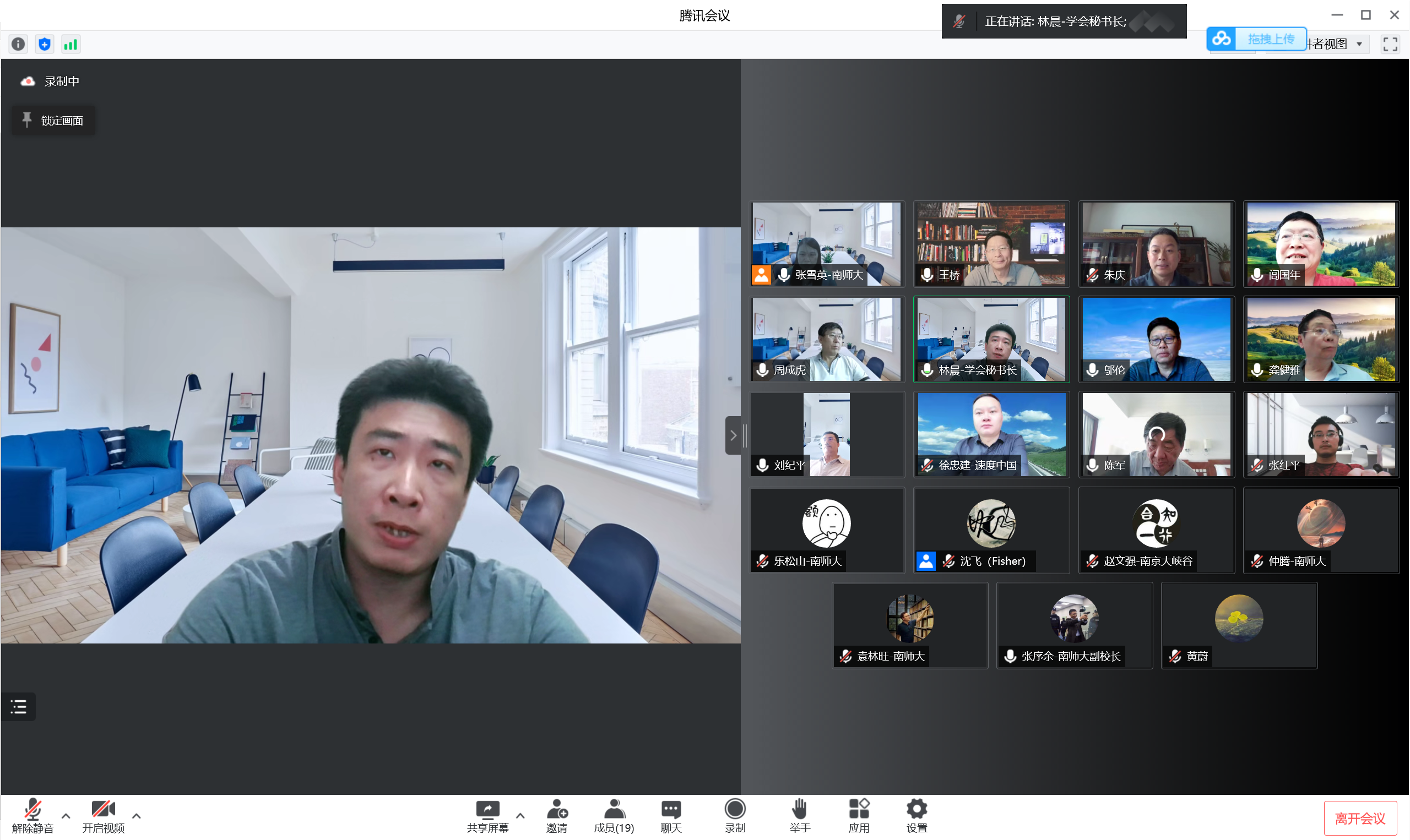Click blue user badge on 沈飞 (Fisher)
The width and height of the screenshot is (1410, 840).
tap(926, 561)
